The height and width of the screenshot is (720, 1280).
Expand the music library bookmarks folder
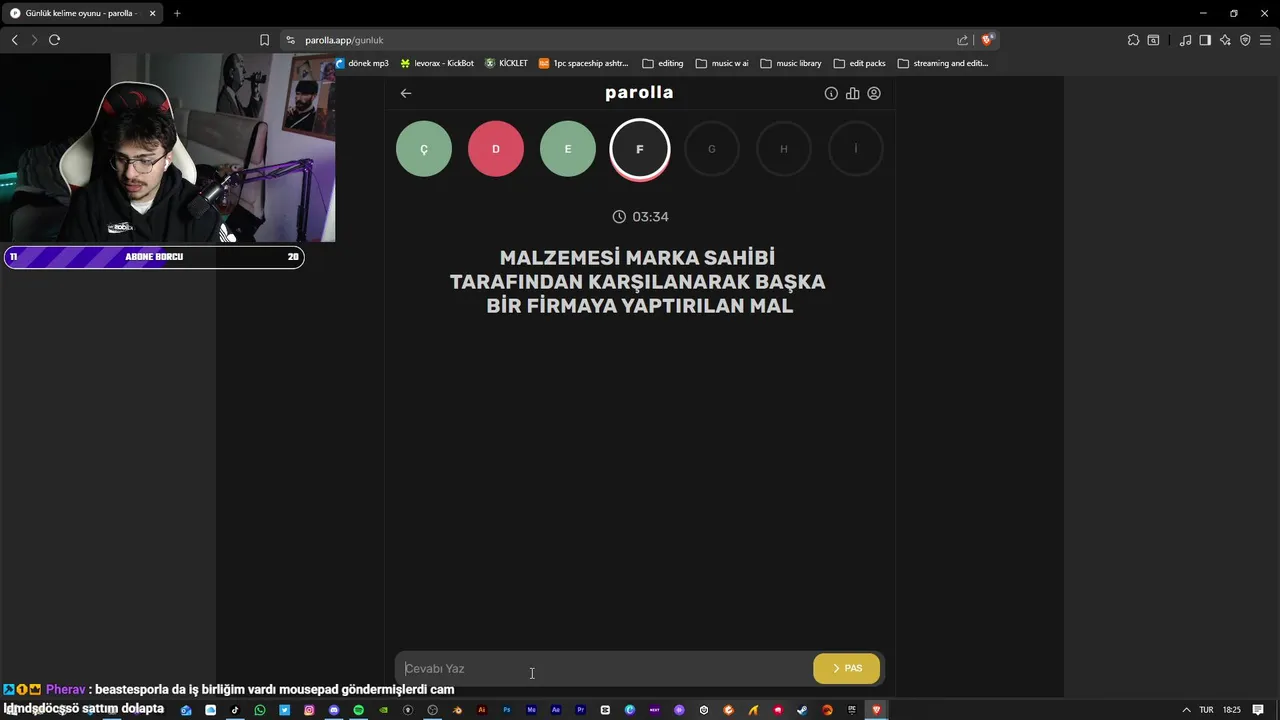click(x=791, y=63)
